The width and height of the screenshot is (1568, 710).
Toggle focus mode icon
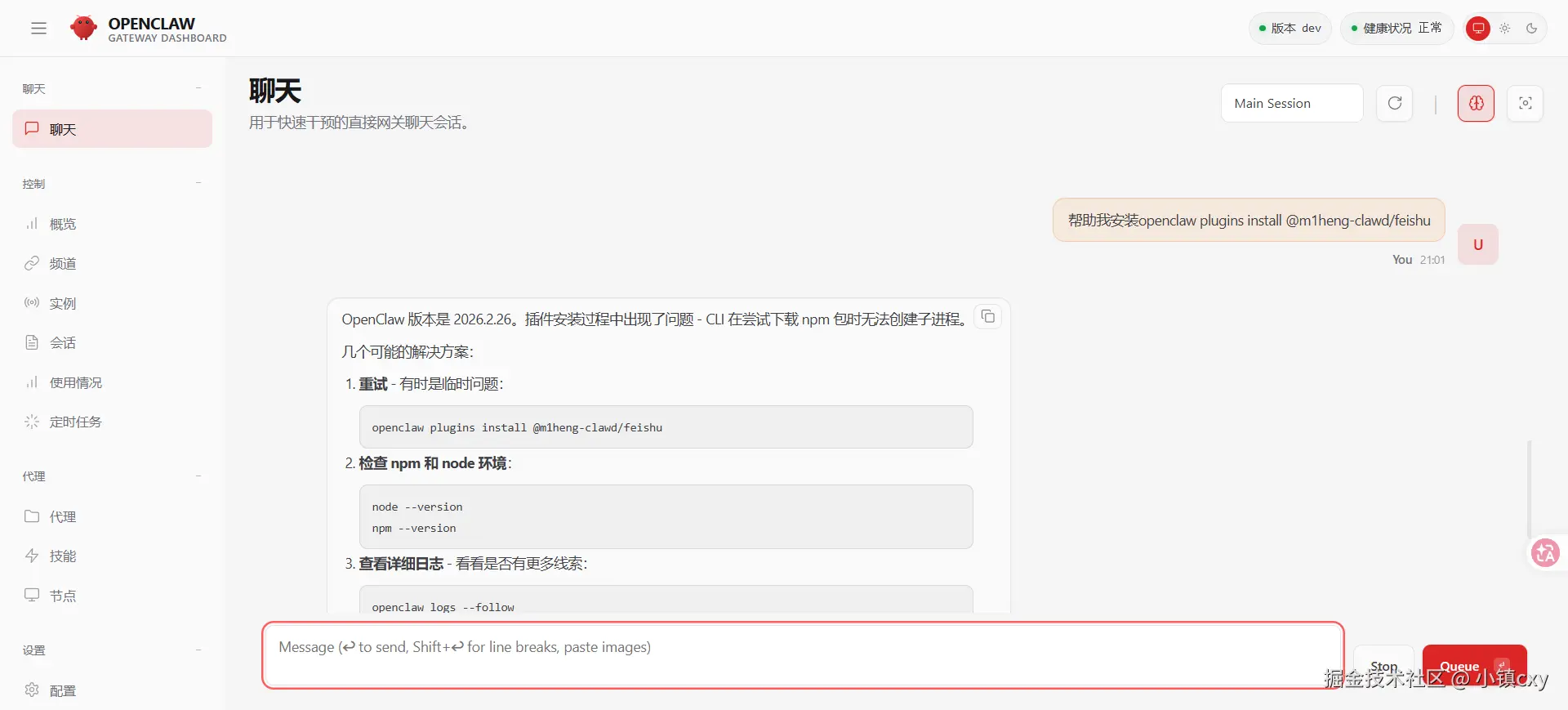point(1526,103)
